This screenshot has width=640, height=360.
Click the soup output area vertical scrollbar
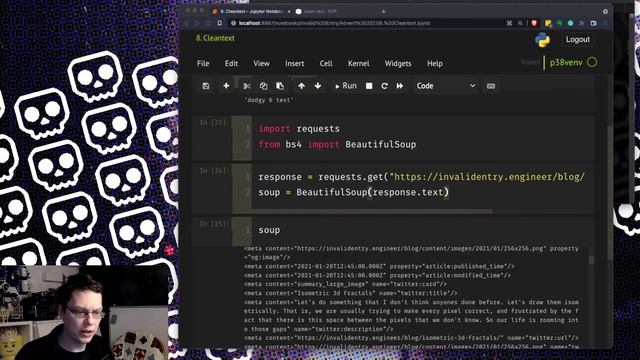coord(591,260)
